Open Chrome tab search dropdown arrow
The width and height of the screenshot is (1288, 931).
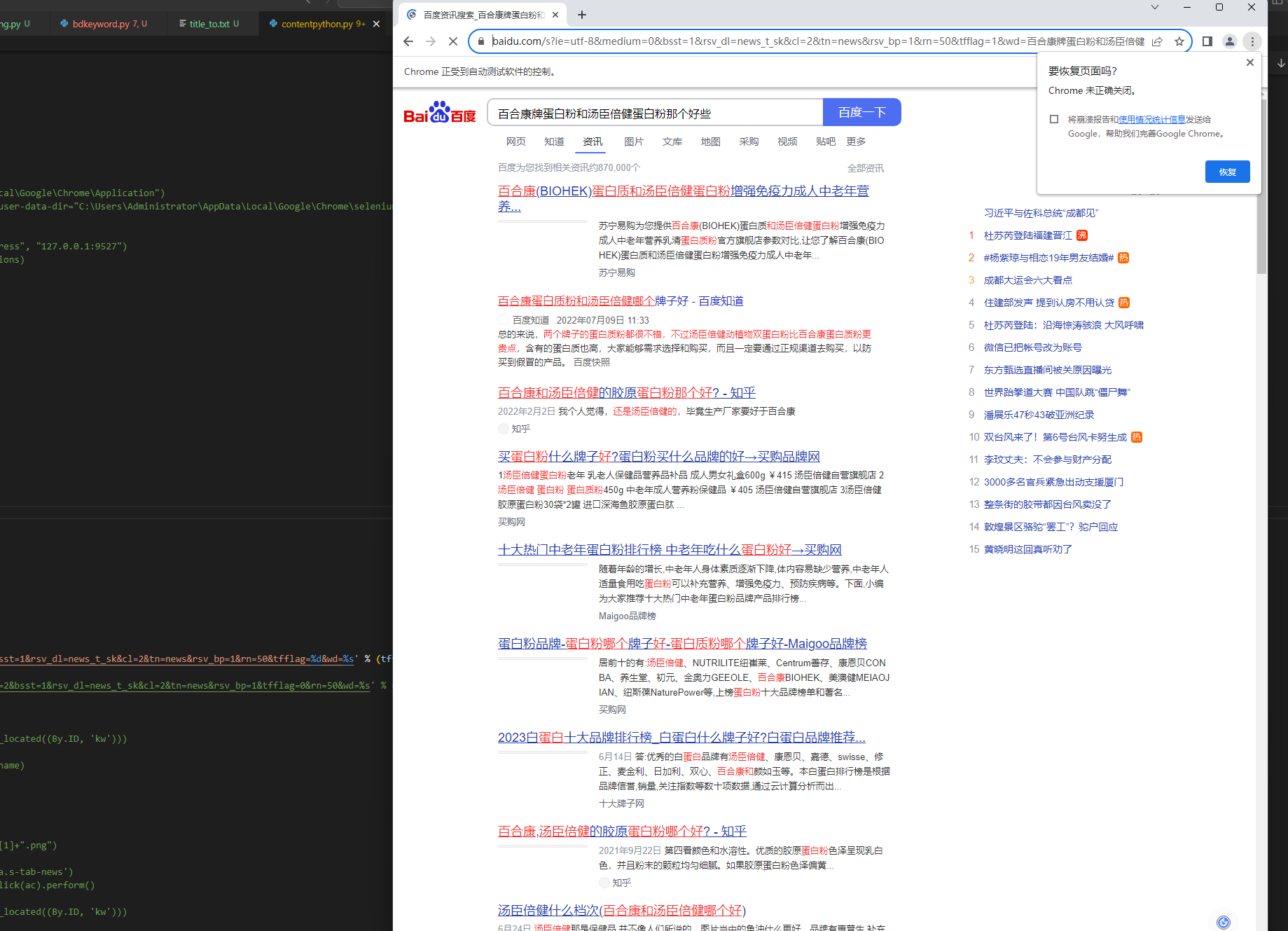[x=1155, y=7]
